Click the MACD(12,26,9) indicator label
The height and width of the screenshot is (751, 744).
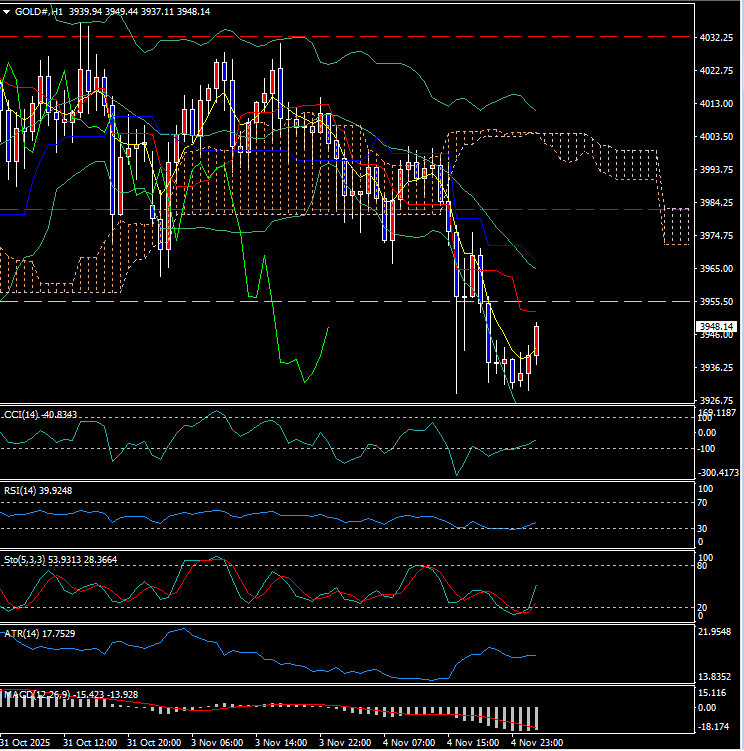pos(41,694)
